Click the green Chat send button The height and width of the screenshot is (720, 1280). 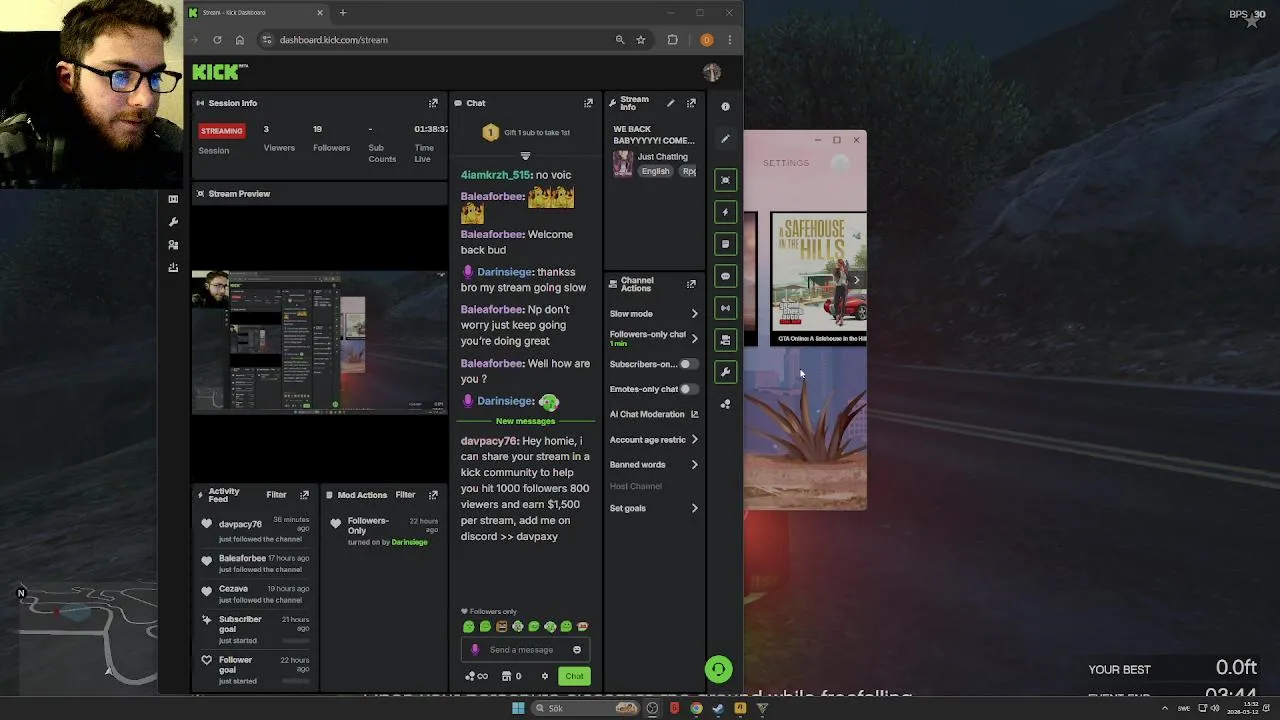574,676
